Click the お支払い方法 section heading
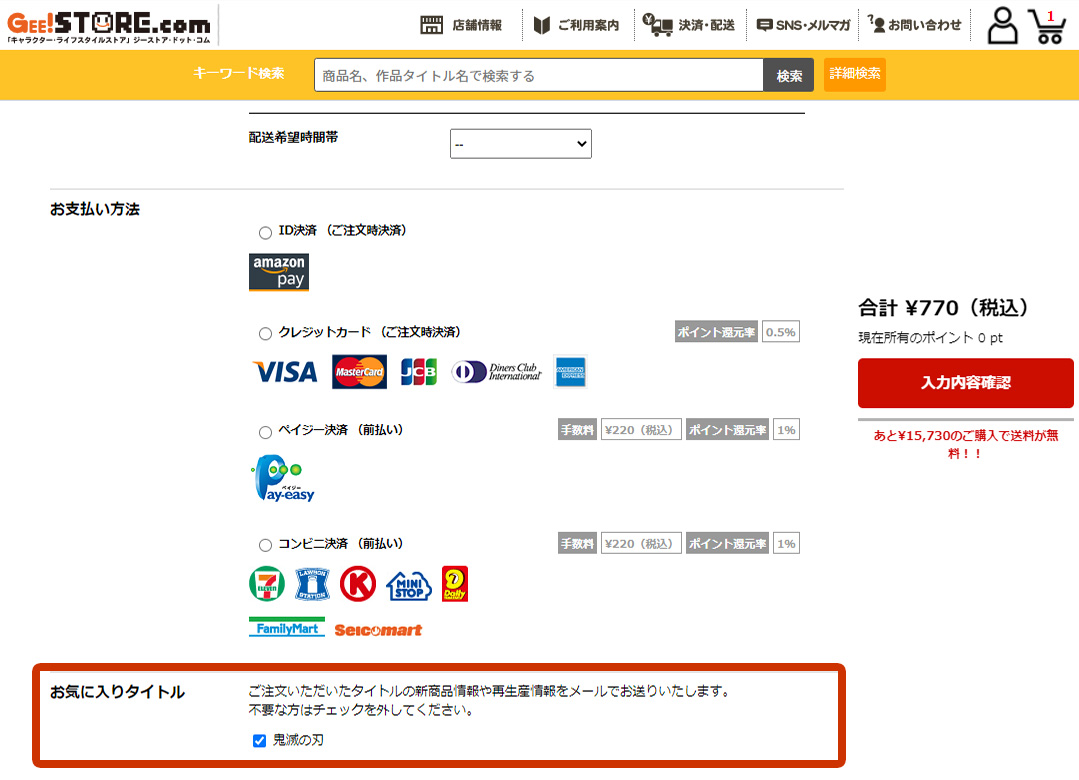This screenshot has height=780, width=1079. [x=95, y=209]
